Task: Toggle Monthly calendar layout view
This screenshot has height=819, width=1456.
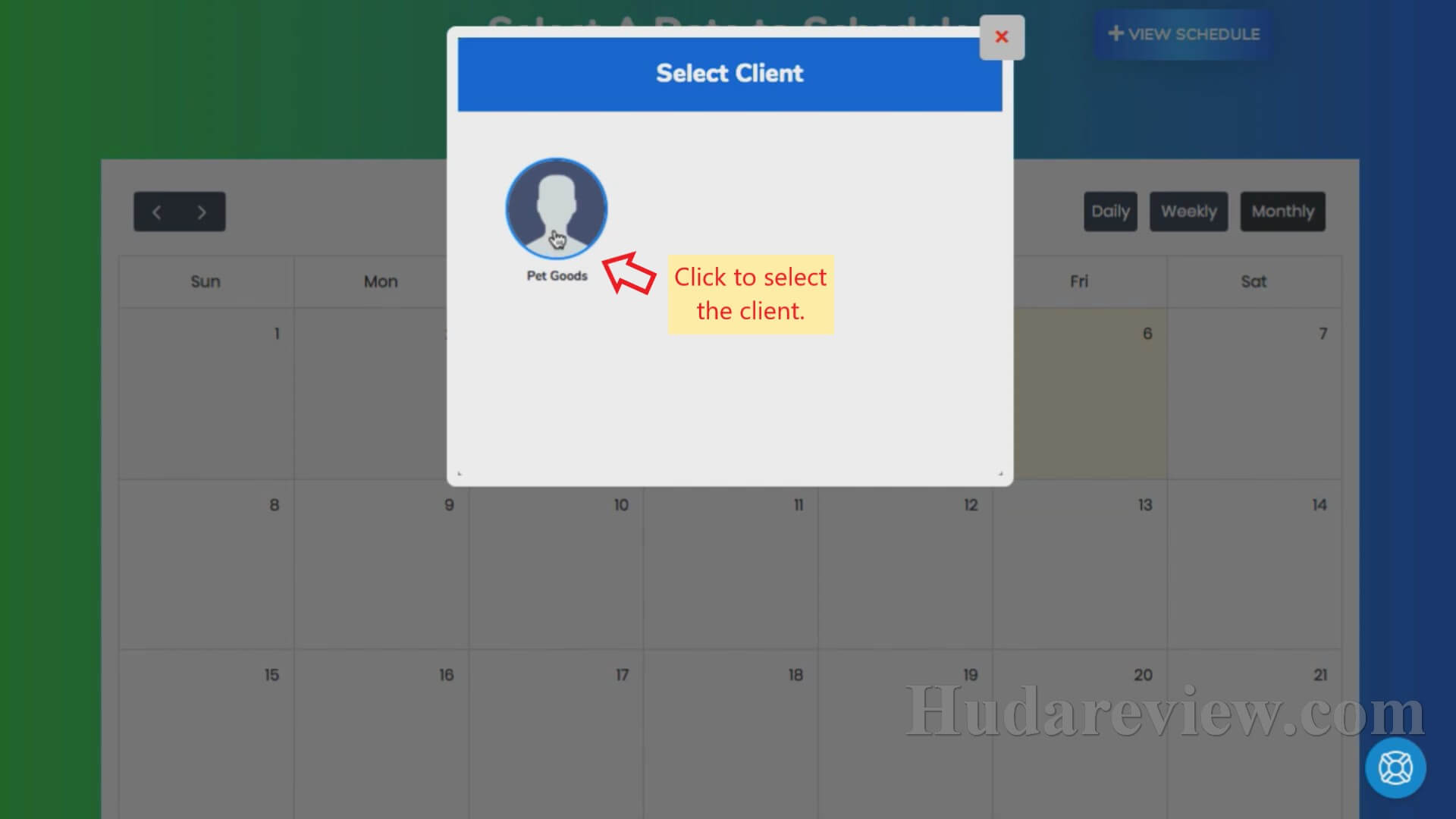Action: click(x=1283, y=211)
